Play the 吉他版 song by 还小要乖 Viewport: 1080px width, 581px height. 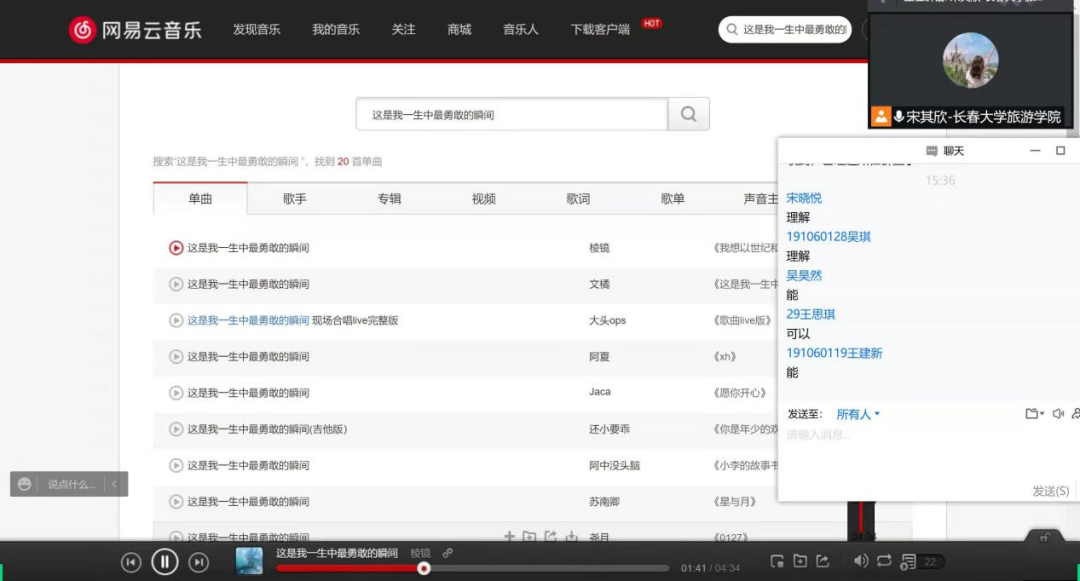[176, 429]
